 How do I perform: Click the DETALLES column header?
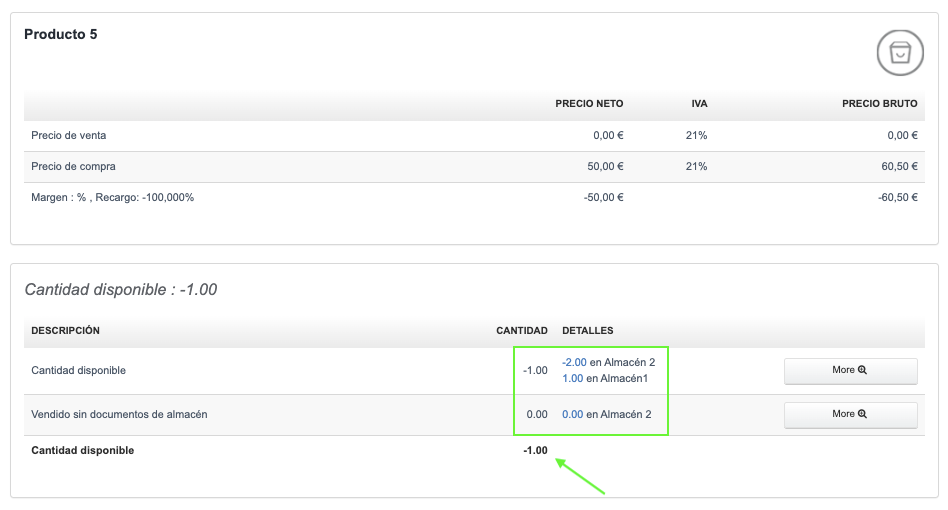(x=588, y=330)
